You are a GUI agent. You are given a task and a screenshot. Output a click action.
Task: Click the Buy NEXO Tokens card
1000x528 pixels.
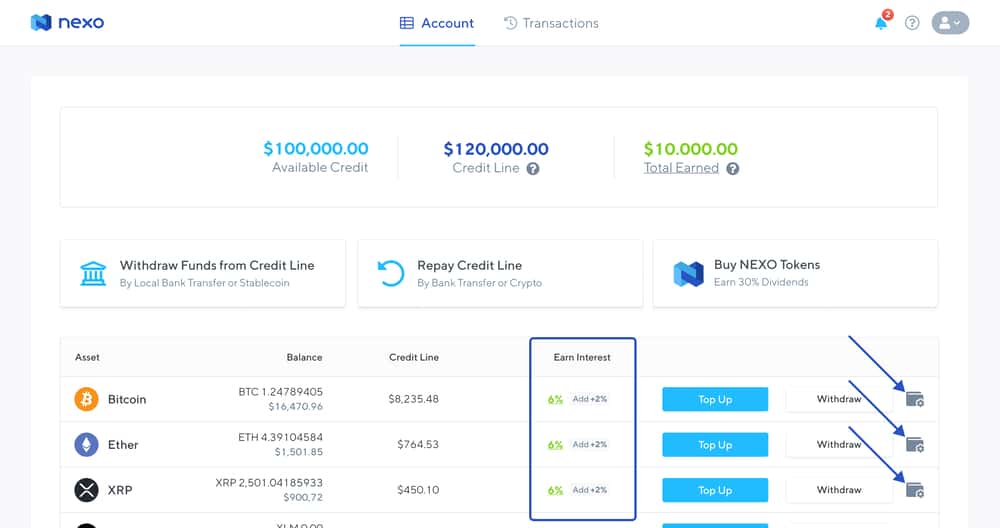pyautogui.click(x=795, y=274)
